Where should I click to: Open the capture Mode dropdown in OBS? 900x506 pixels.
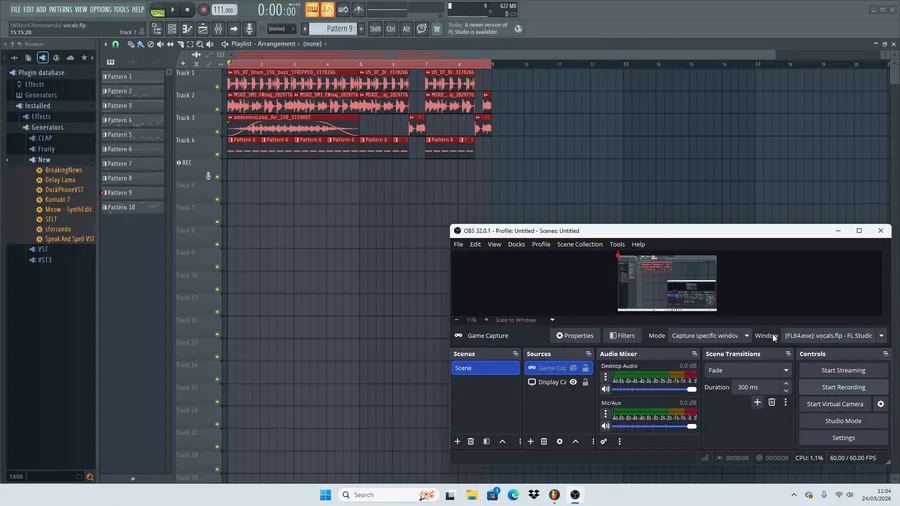tap(710, 336)
